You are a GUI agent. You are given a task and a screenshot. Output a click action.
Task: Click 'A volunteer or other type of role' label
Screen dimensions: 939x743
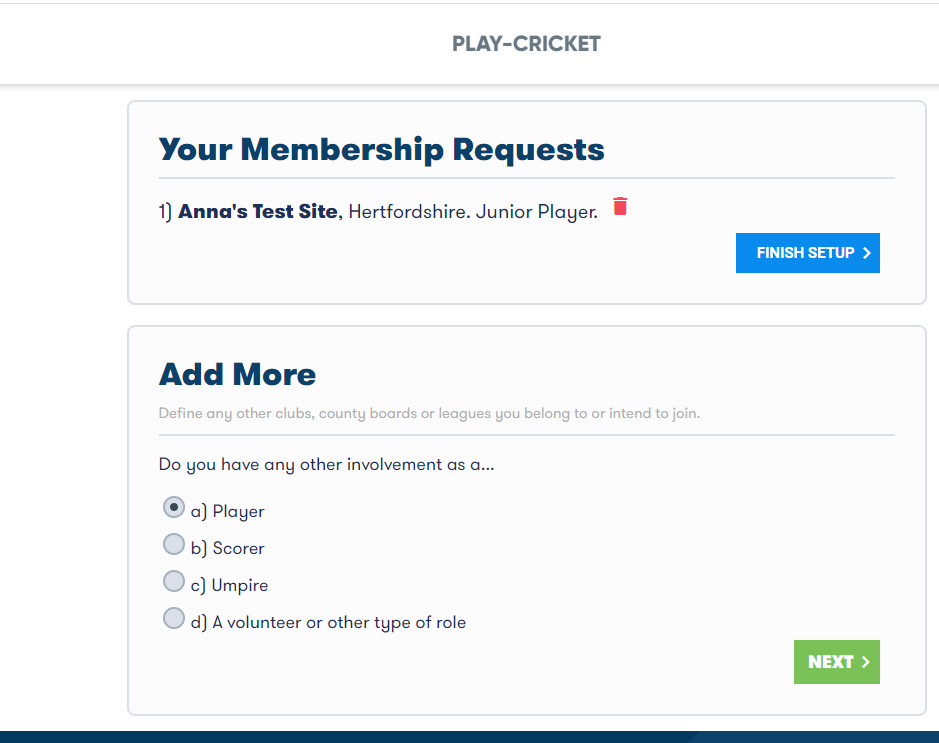coord(339,623)
